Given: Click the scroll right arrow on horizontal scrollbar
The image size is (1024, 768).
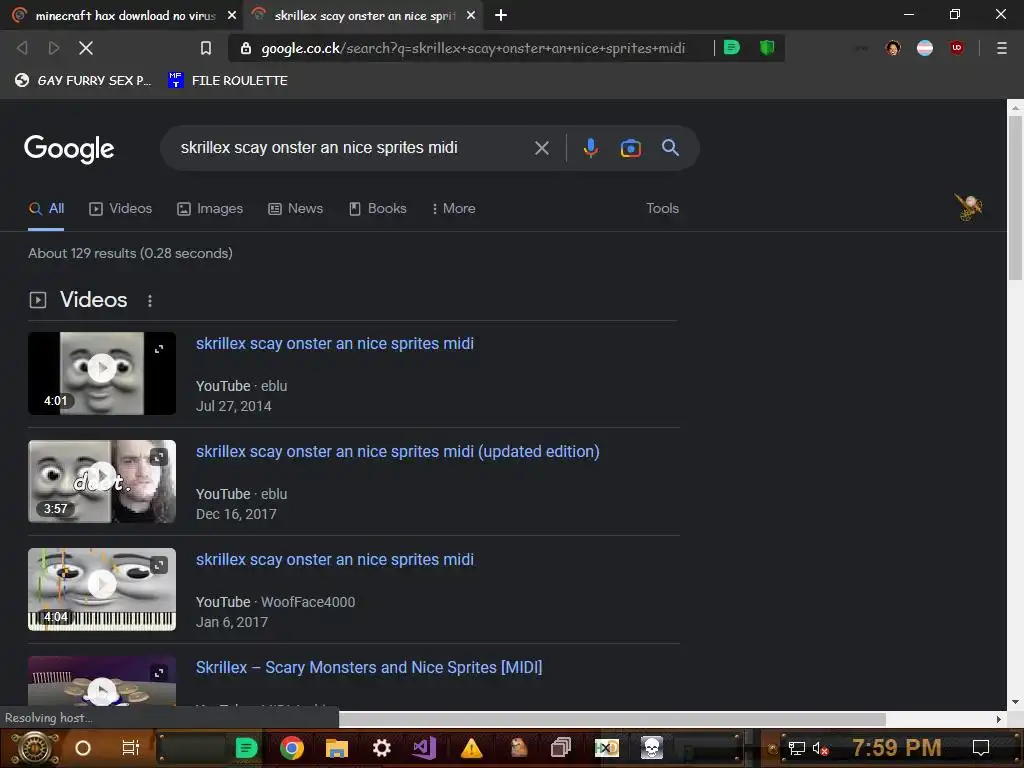Looking at the screenshot, I should 998,719.
